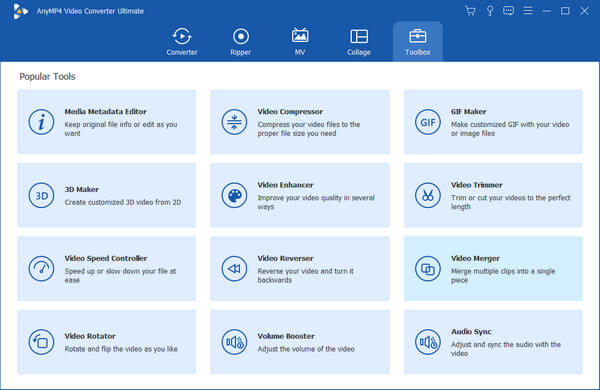Switch to the Converter tab
This screenshot has height=390, width=600.
click(x=182, y=41)
